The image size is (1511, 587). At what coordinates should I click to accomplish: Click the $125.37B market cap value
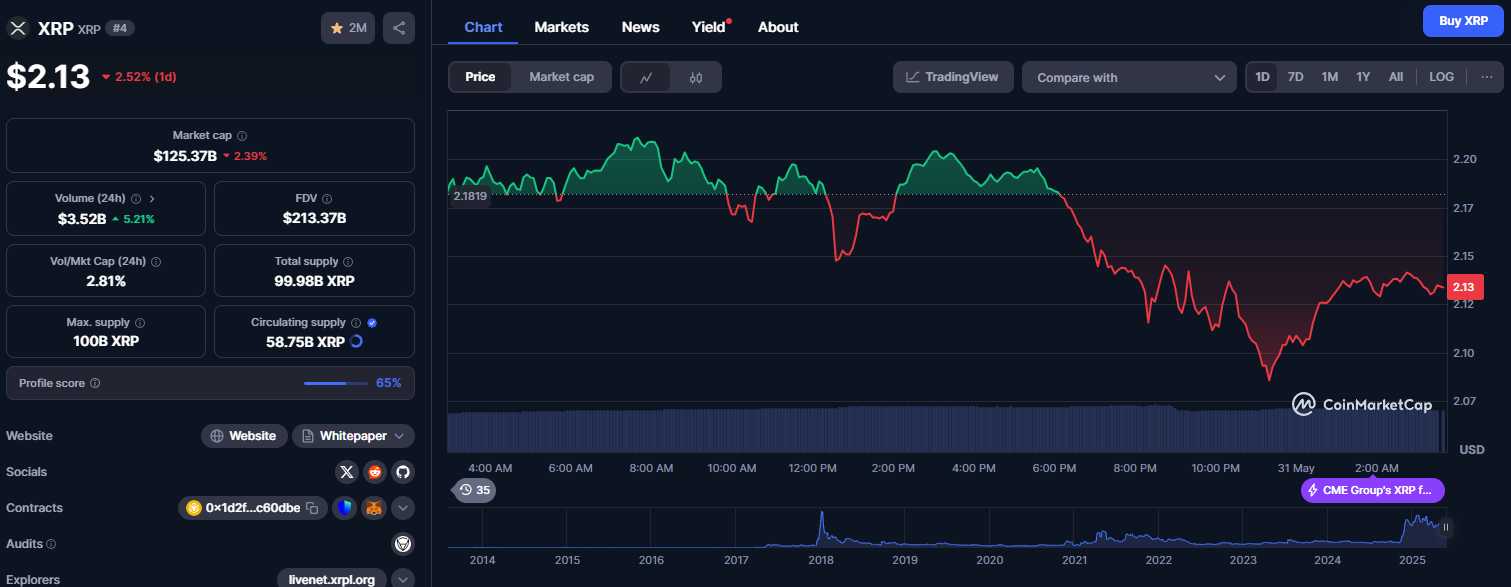point(185,156)
